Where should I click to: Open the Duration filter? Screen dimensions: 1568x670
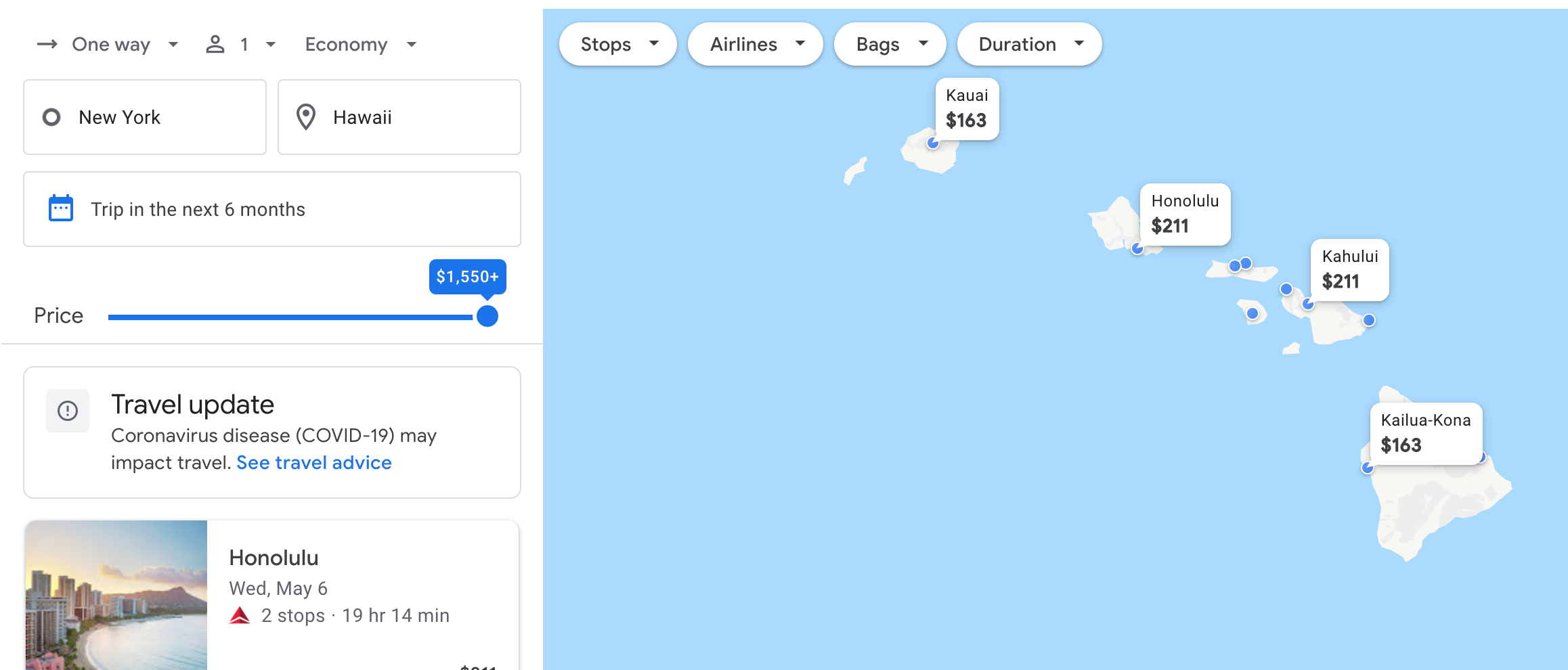pos(1029,45)
